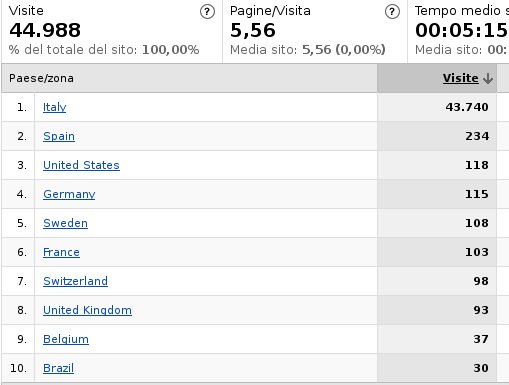Click the sort arrow beside Visite header
The image size is (509, 385).
(488, 78)
